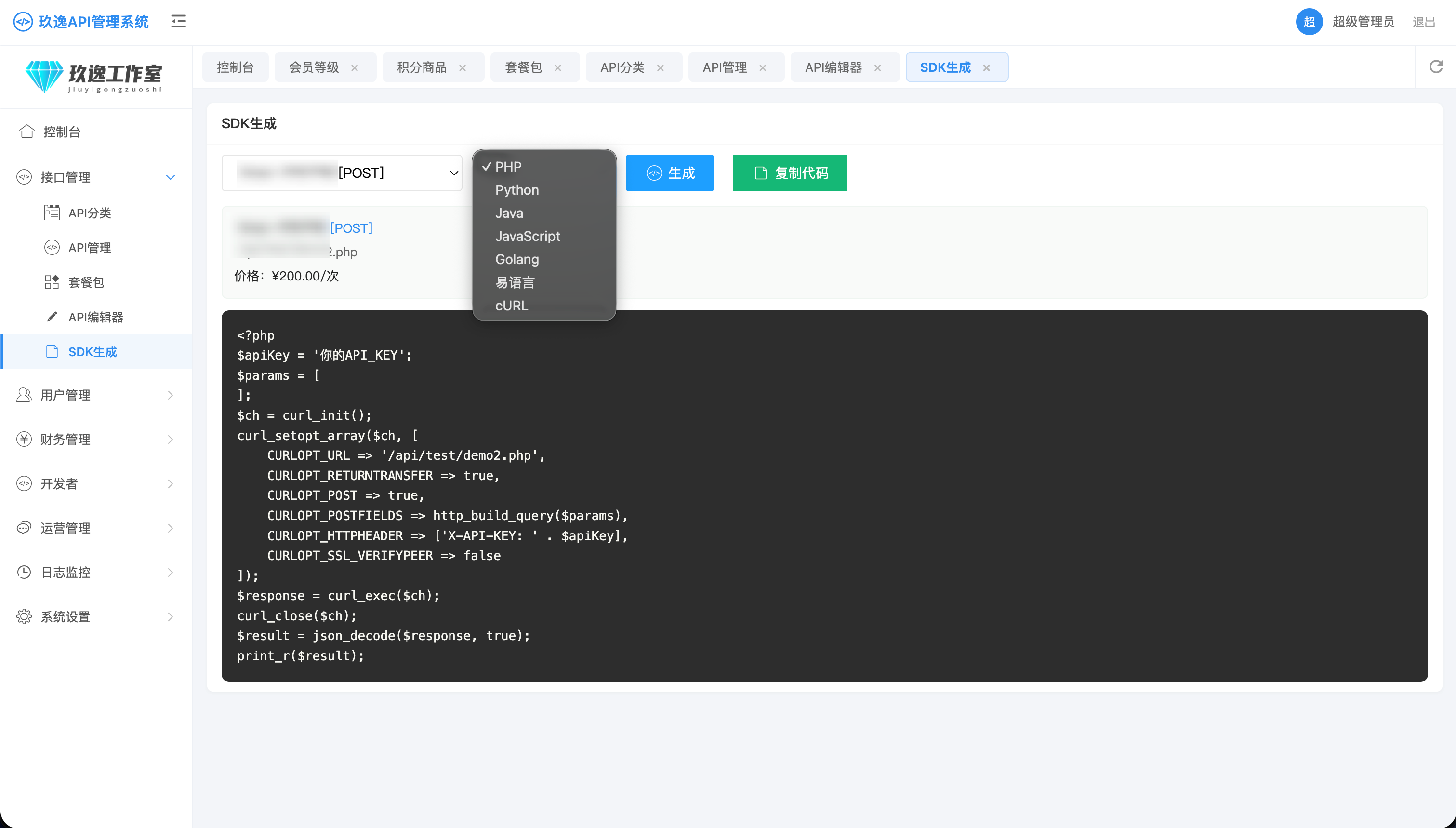Click the API管理 code circle icon

tap(52, 247)
